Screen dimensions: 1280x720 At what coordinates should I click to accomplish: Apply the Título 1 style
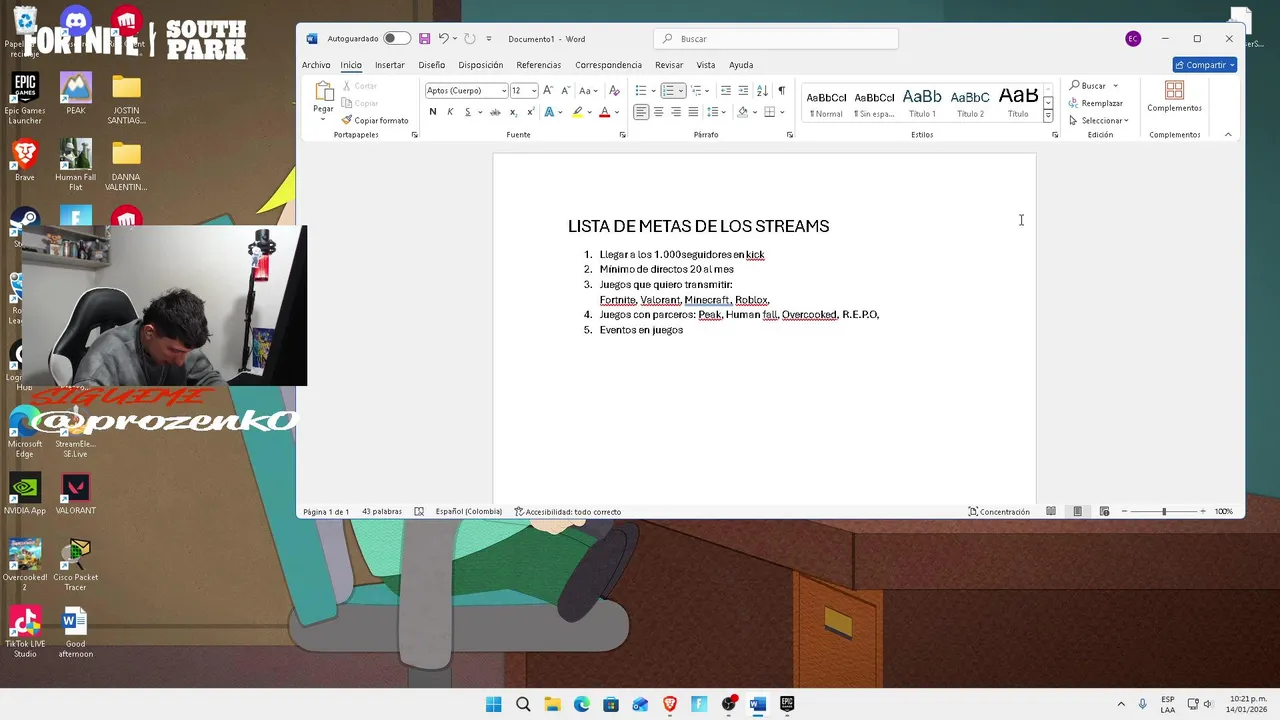(922, 101)
